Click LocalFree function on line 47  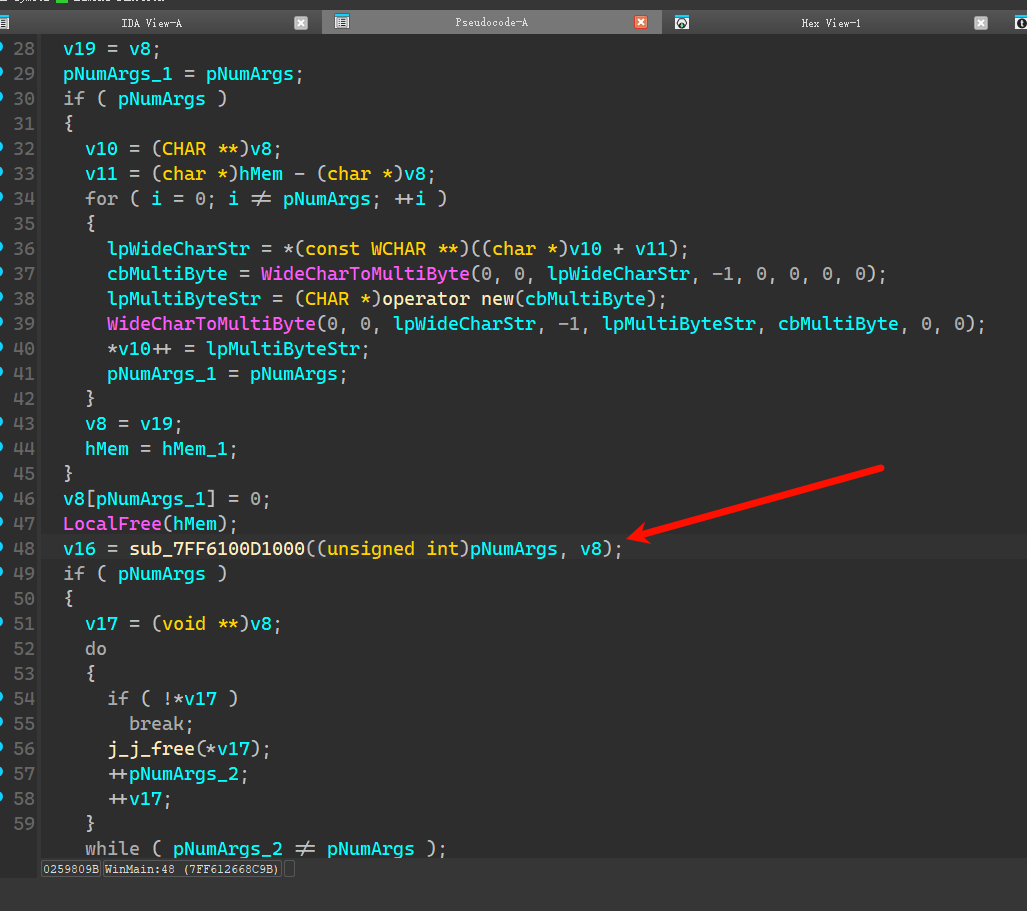112,524
